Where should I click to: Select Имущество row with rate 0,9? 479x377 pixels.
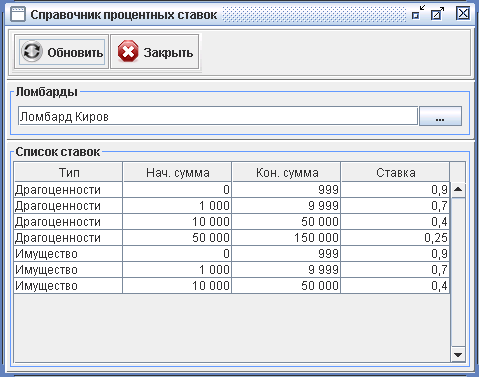point(232,254)
